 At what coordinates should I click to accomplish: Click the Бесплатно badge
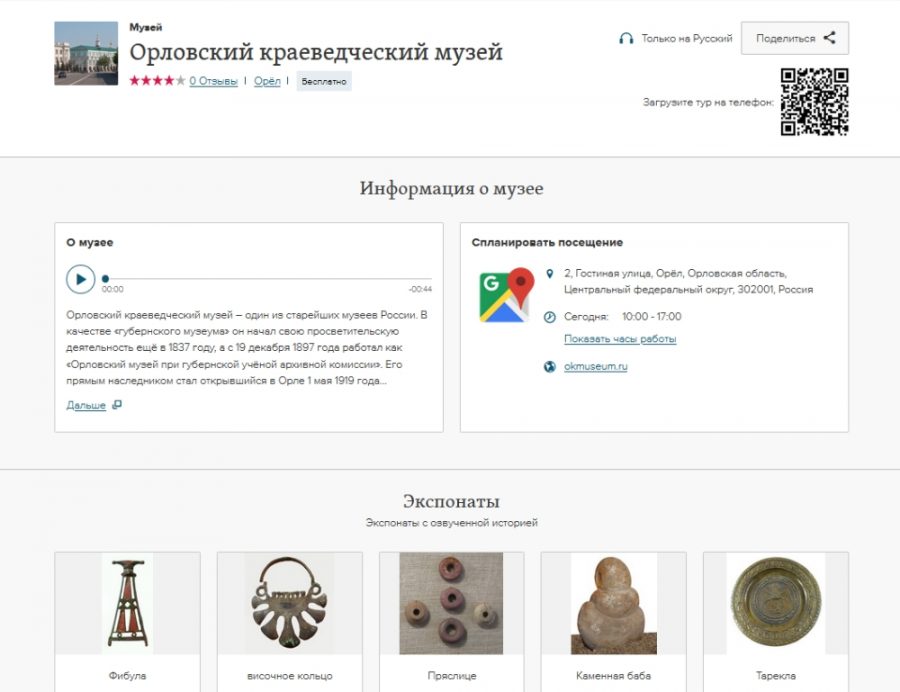tap(324, 81)
